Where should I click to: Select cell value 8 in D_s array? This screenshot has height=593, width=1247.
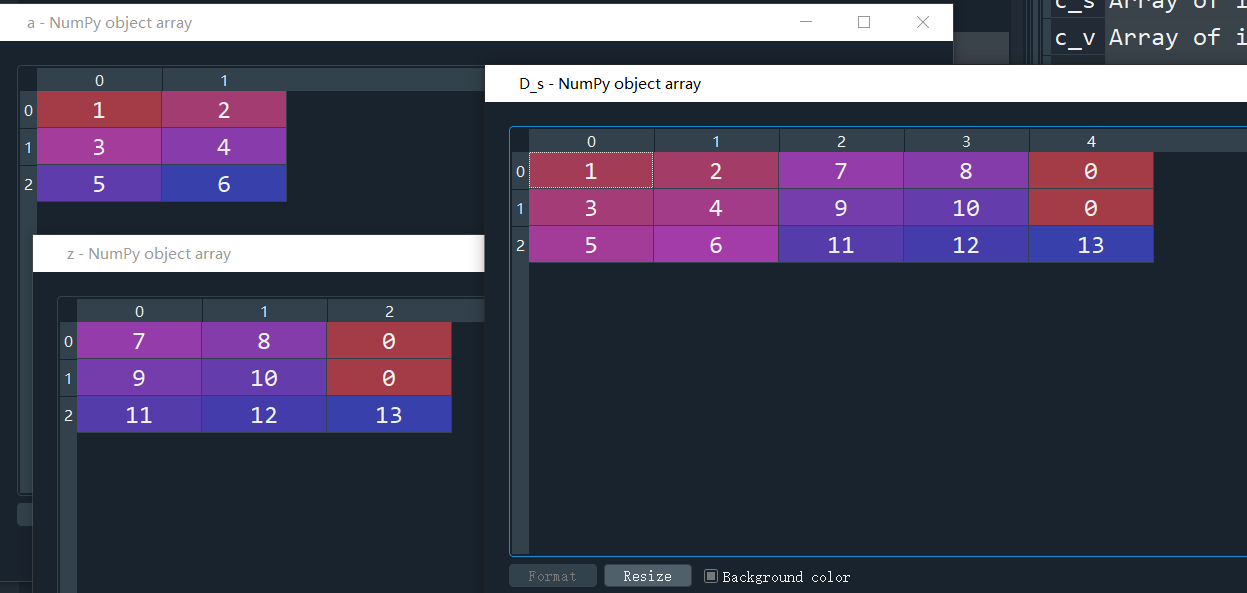tap(966, 171)
